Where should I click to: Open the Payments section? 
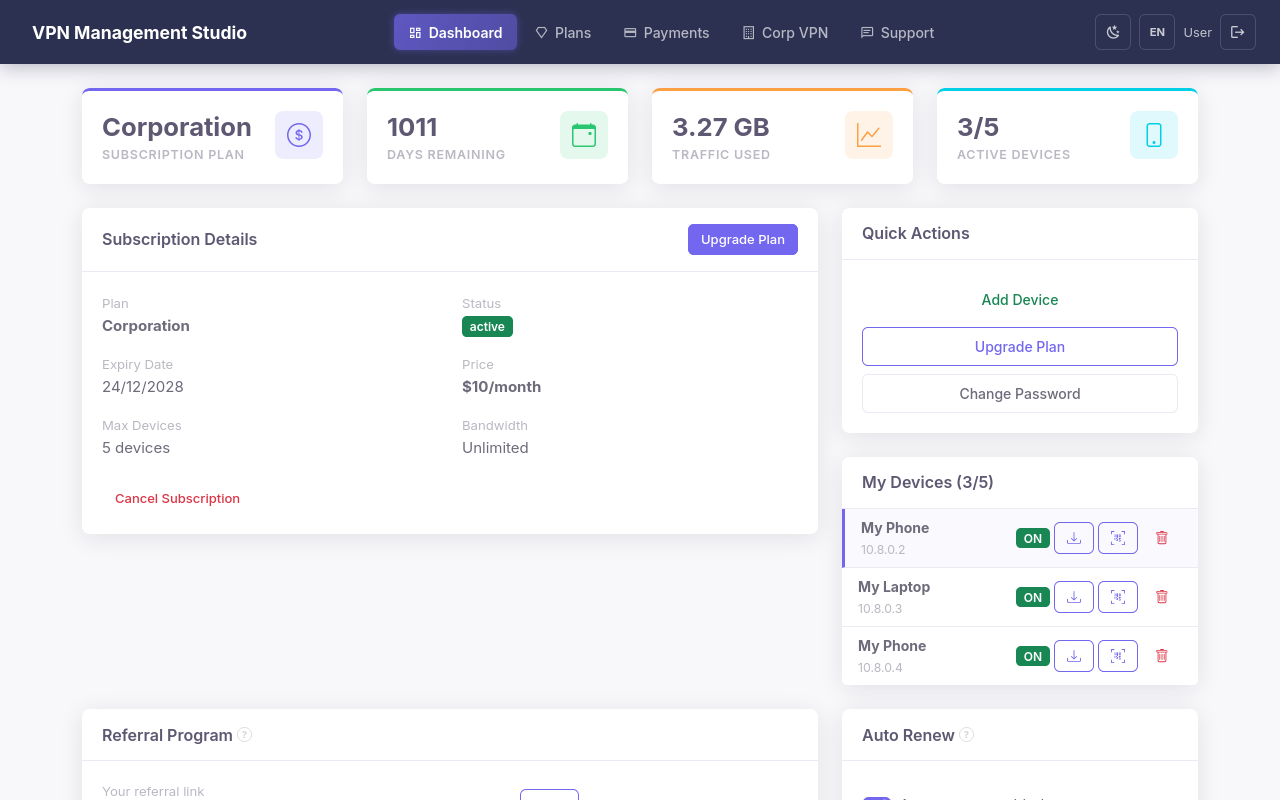pyautogui.click(x=666, y=32)
